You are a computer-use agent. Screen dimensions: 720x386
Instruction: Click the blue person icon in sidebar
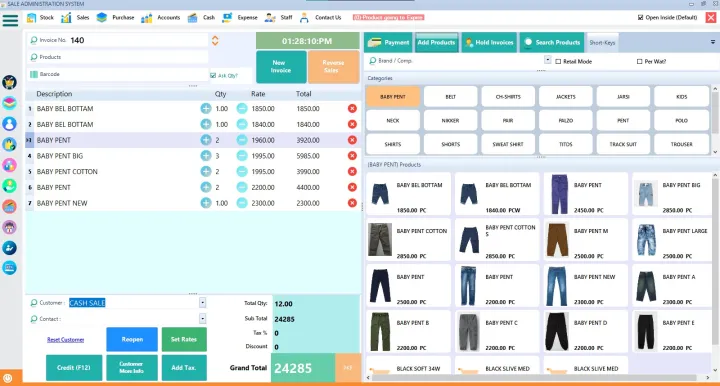(9, 123)
